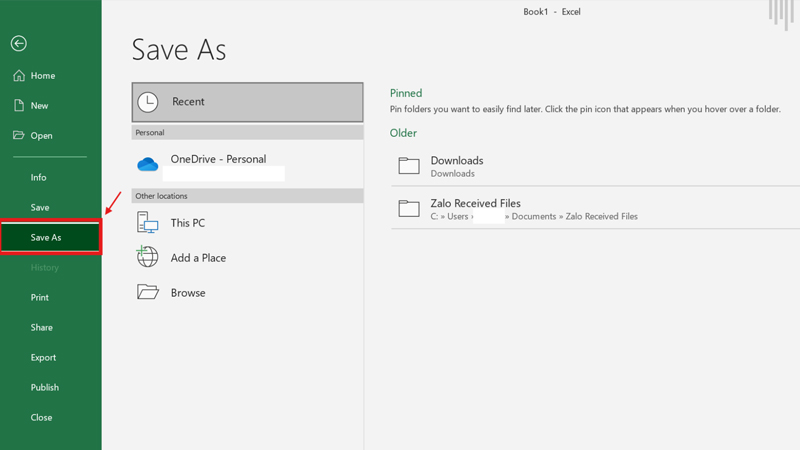The image size is (800, 450).
Task: Open the Export menu entry
Action: 43,358
